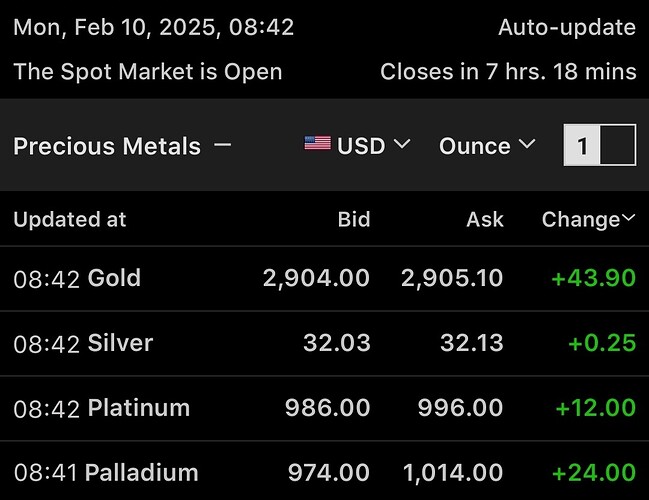Click Palladium ask price 1,014.00
649x500 pixels.
pos(453,473)
